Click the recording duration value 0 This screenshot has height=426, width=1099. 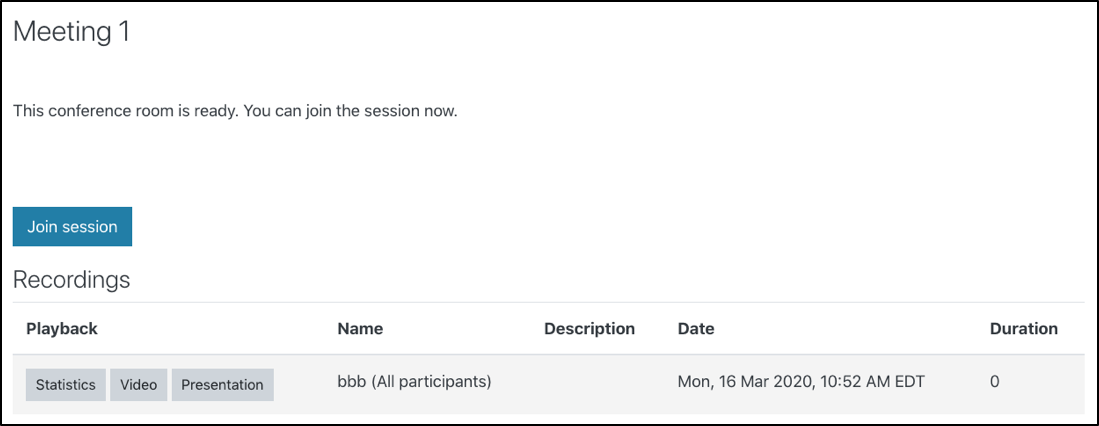pyautogui.click(x=995, y=381)
